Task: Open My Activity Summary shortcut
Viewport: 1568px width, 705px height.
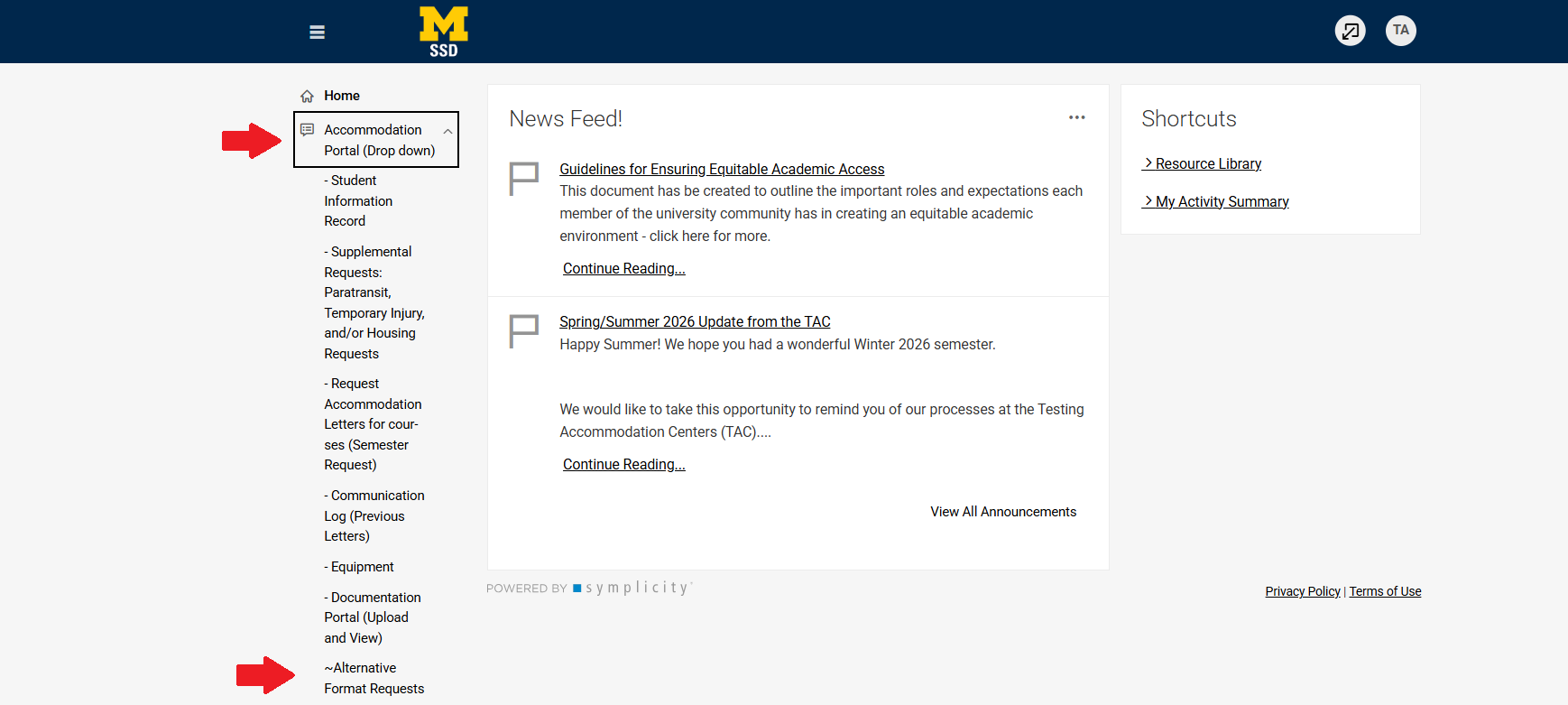Action: pos(1215,201)
